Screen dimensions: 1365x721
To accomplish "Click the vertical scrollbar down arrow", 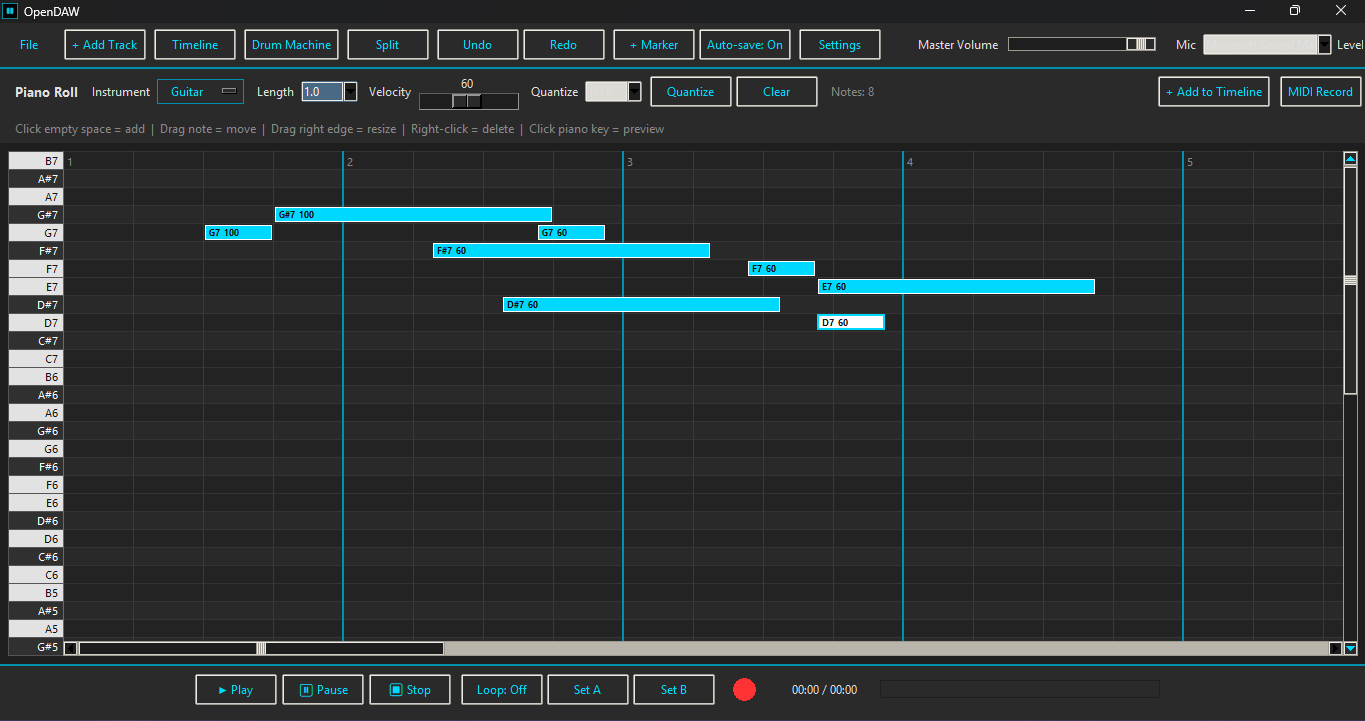I will (1350, 648).
